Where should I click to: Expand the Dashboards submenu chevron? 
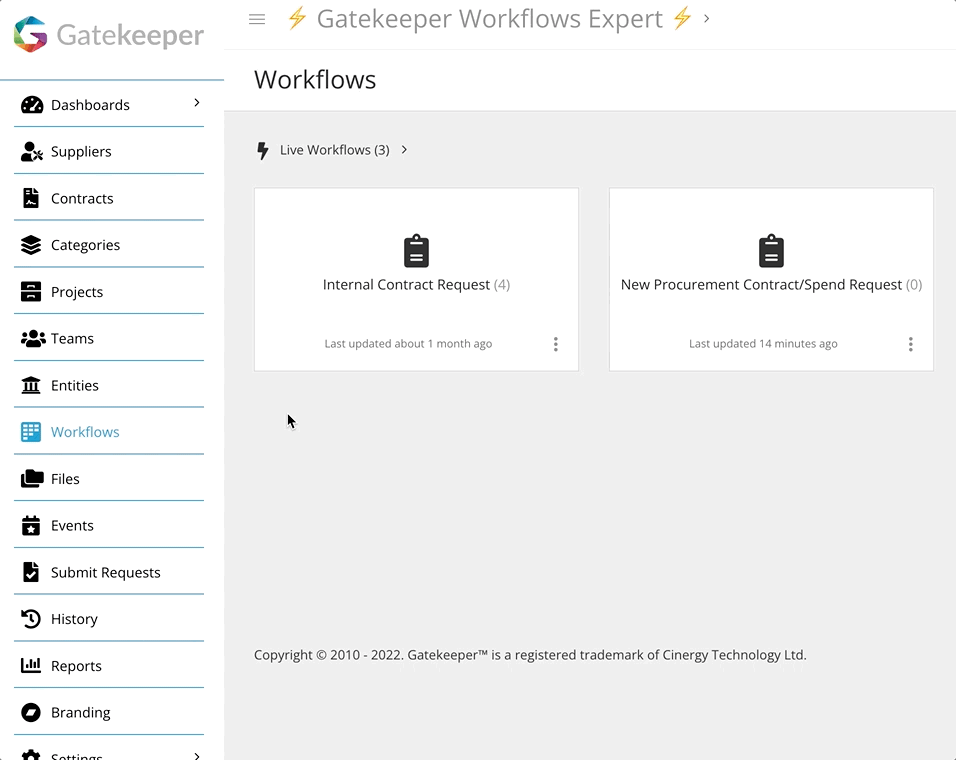[196, 103]
